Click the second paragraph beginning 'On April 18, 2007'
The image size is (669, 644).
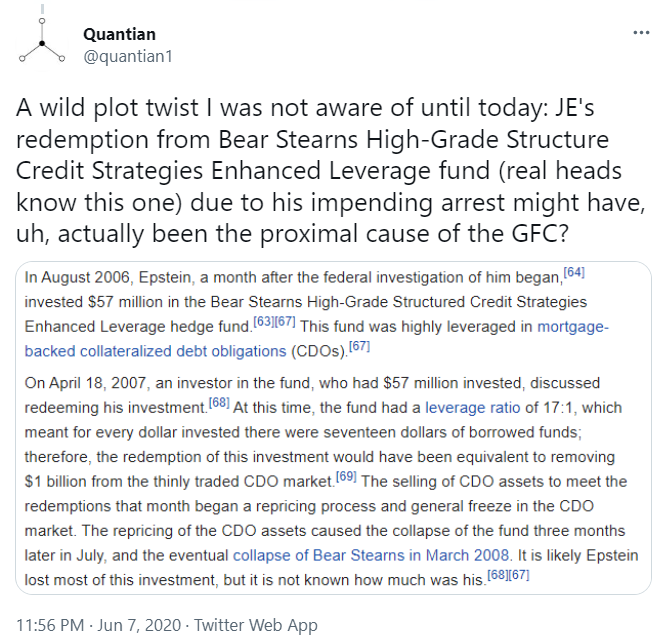click(x=331, y=481)
